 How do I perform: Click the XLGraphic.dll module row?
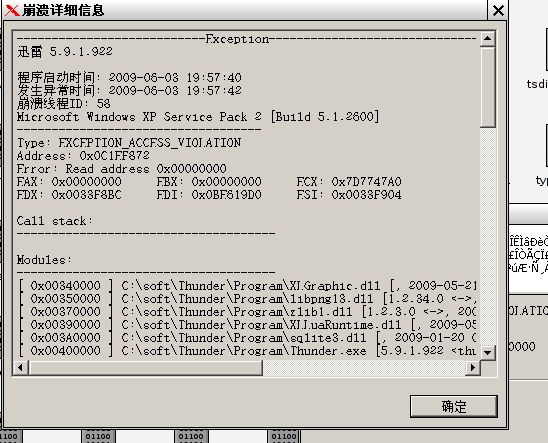point(247,286)
